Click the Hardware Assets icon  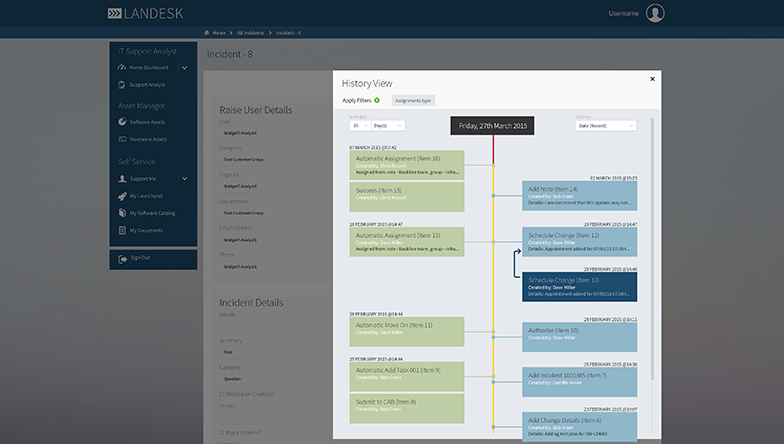(x=122, y=139)
